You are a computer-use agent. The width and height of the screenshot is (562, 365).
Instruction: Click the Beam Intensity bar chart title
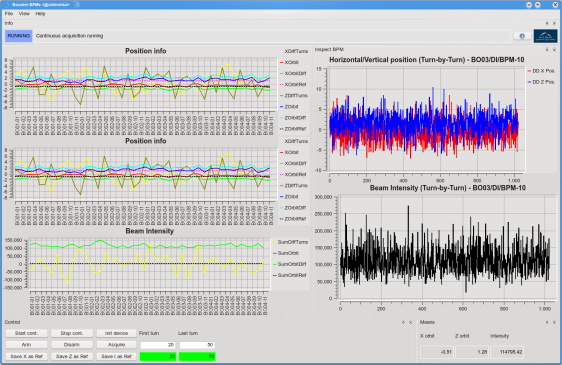click(x=149, y=231)
